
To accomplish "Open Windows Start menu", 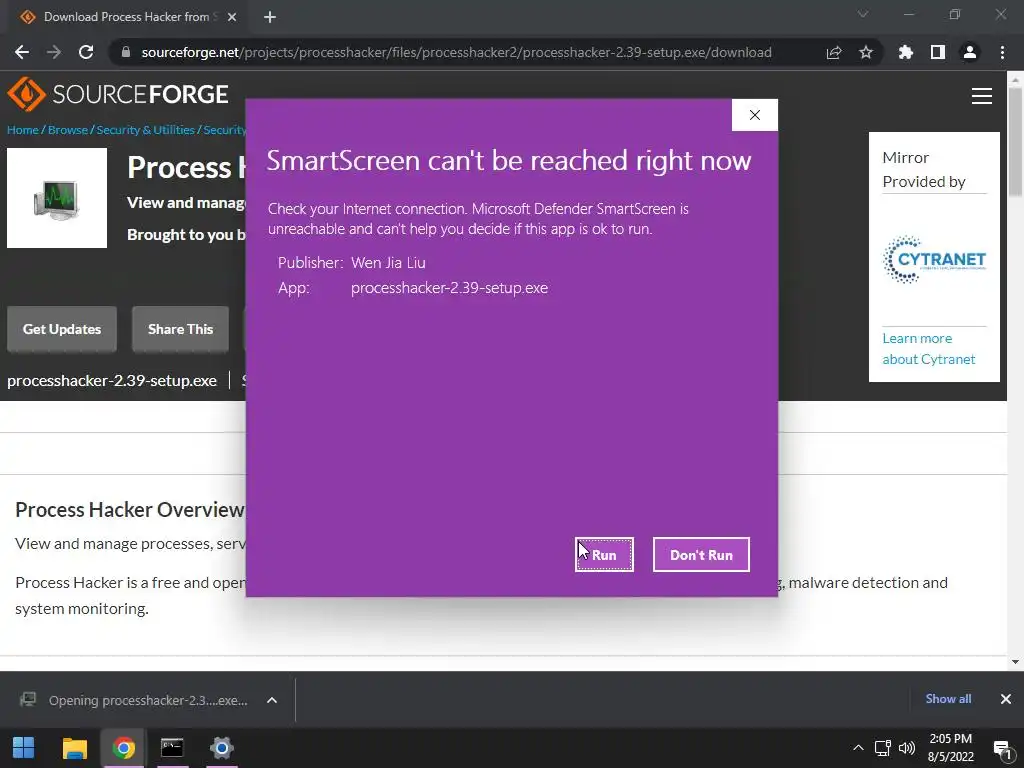I will click(24, 748).
